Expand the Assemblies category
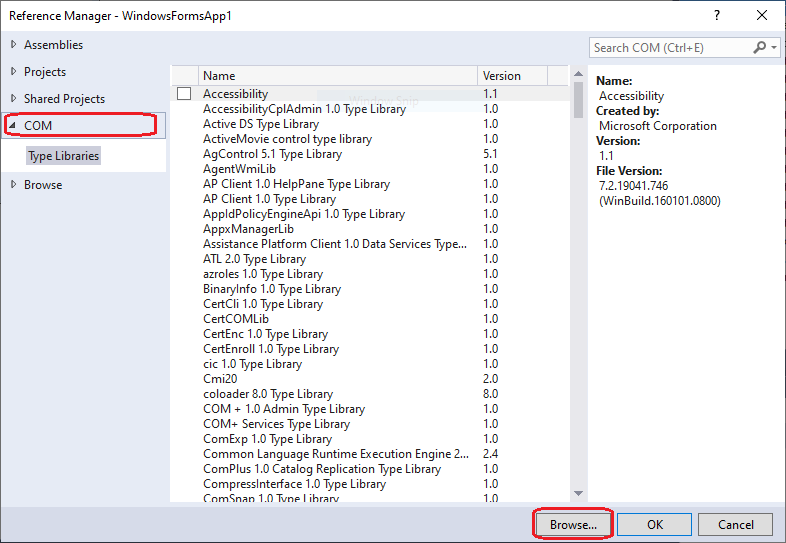The width and height of the screenshot is (786, 543). 14,45
